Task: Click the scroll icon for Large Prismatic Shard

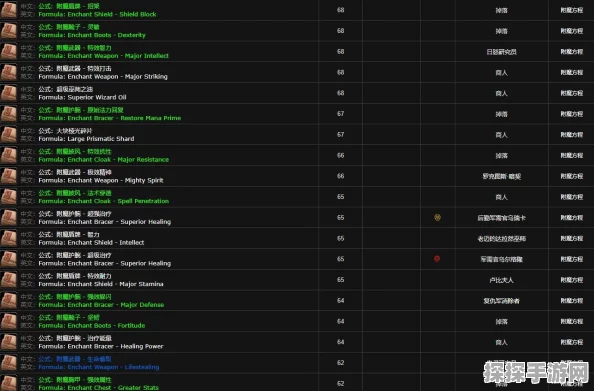Action: pos(9,135)
